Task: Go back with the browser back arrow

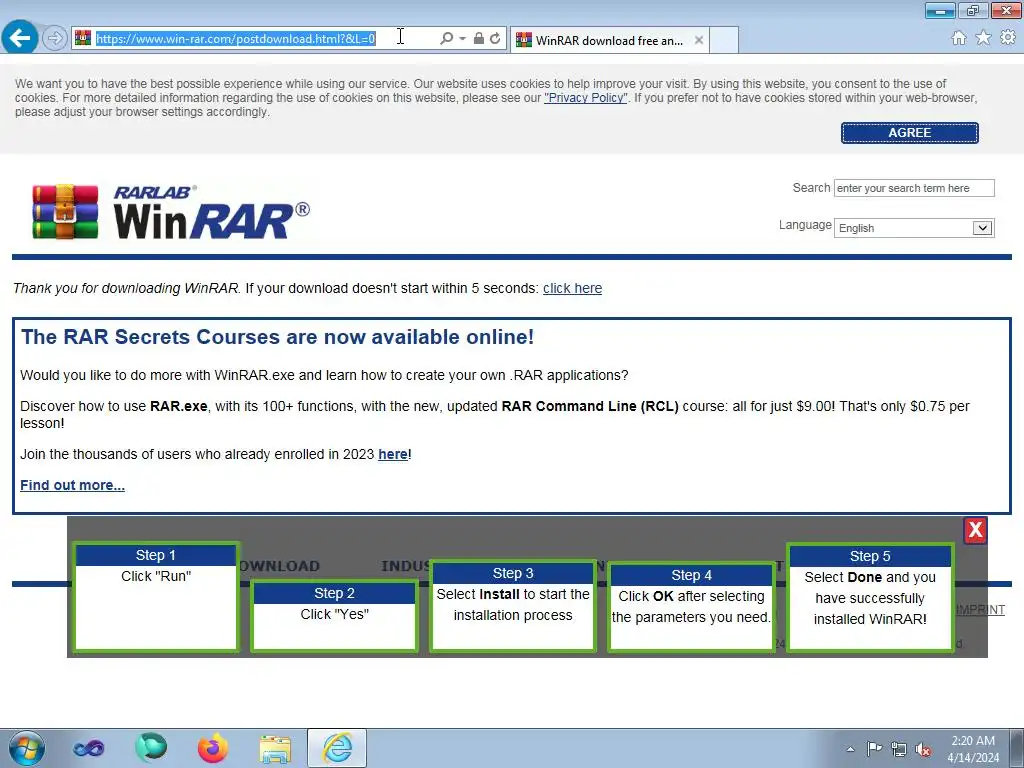Action: coord(20,37)
